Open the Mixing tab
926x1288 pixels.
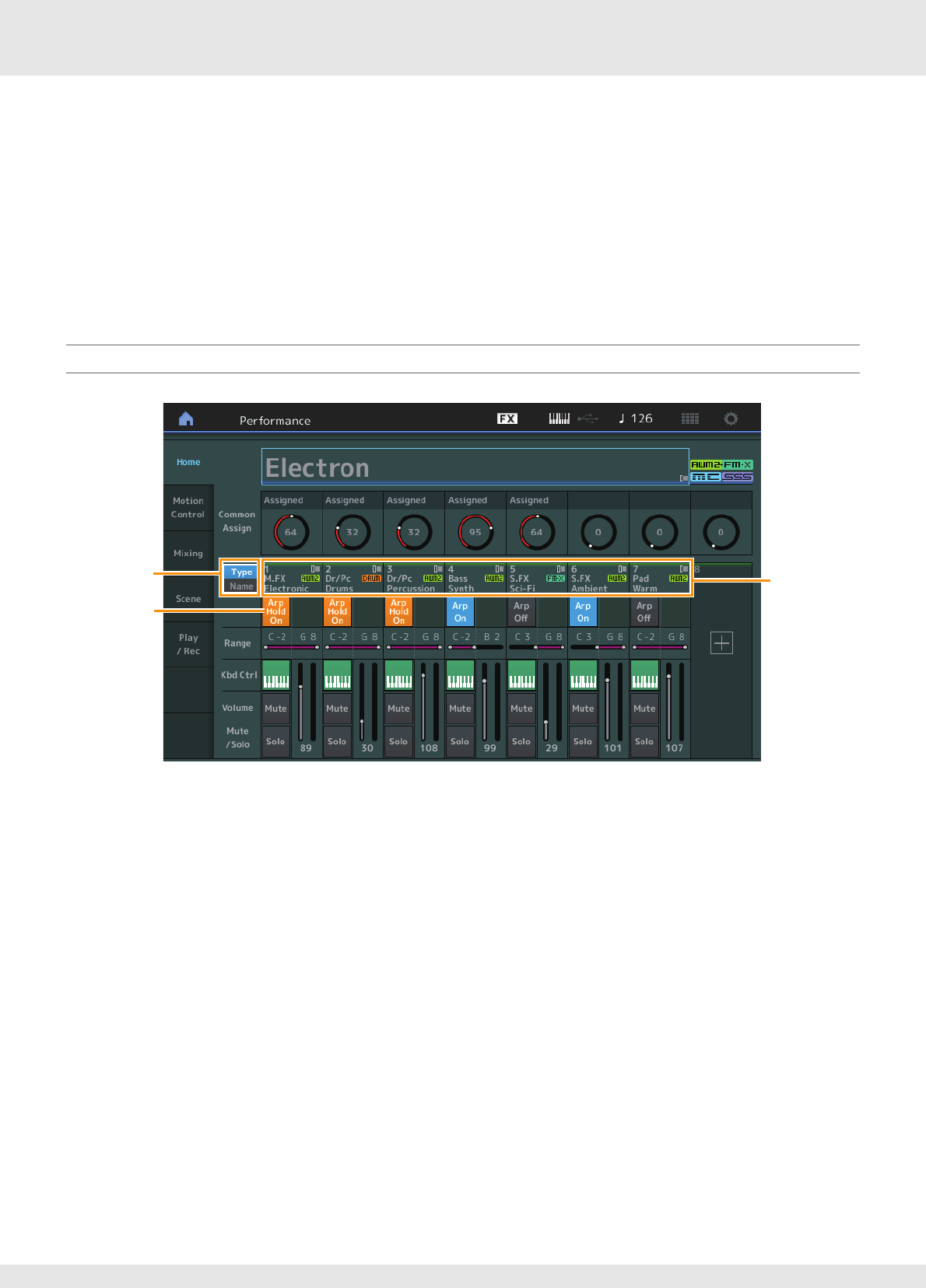click(188, 554)
